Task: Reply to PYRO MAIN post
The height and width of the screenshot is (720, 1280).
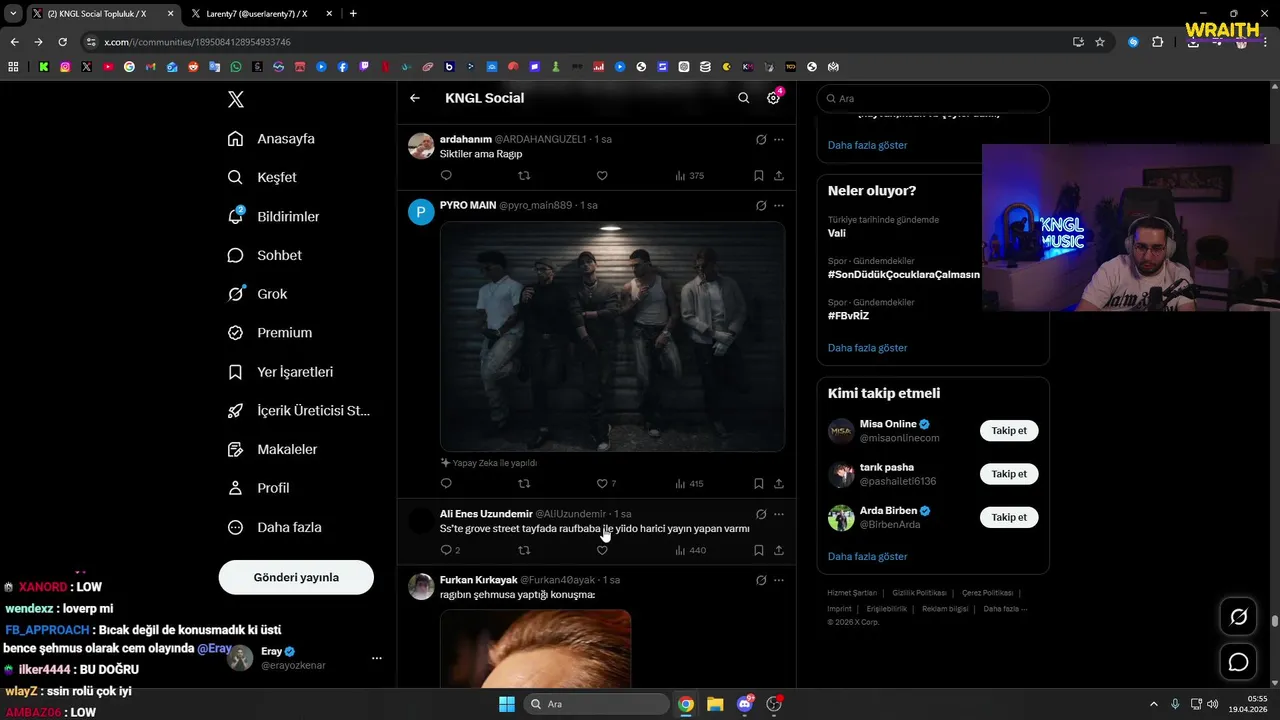Action: [446, 483]
